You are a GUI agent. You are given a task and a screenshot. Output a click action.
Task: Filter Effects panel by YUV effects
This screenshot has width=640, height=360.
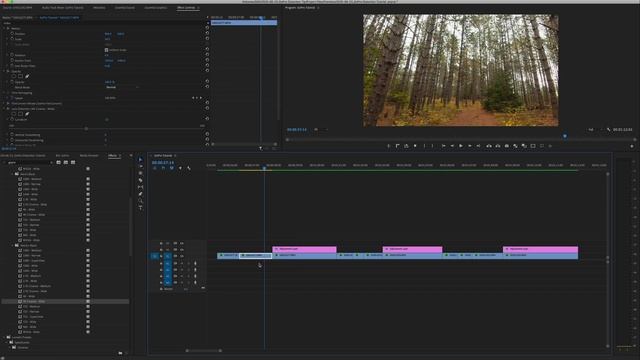point(73,162)
